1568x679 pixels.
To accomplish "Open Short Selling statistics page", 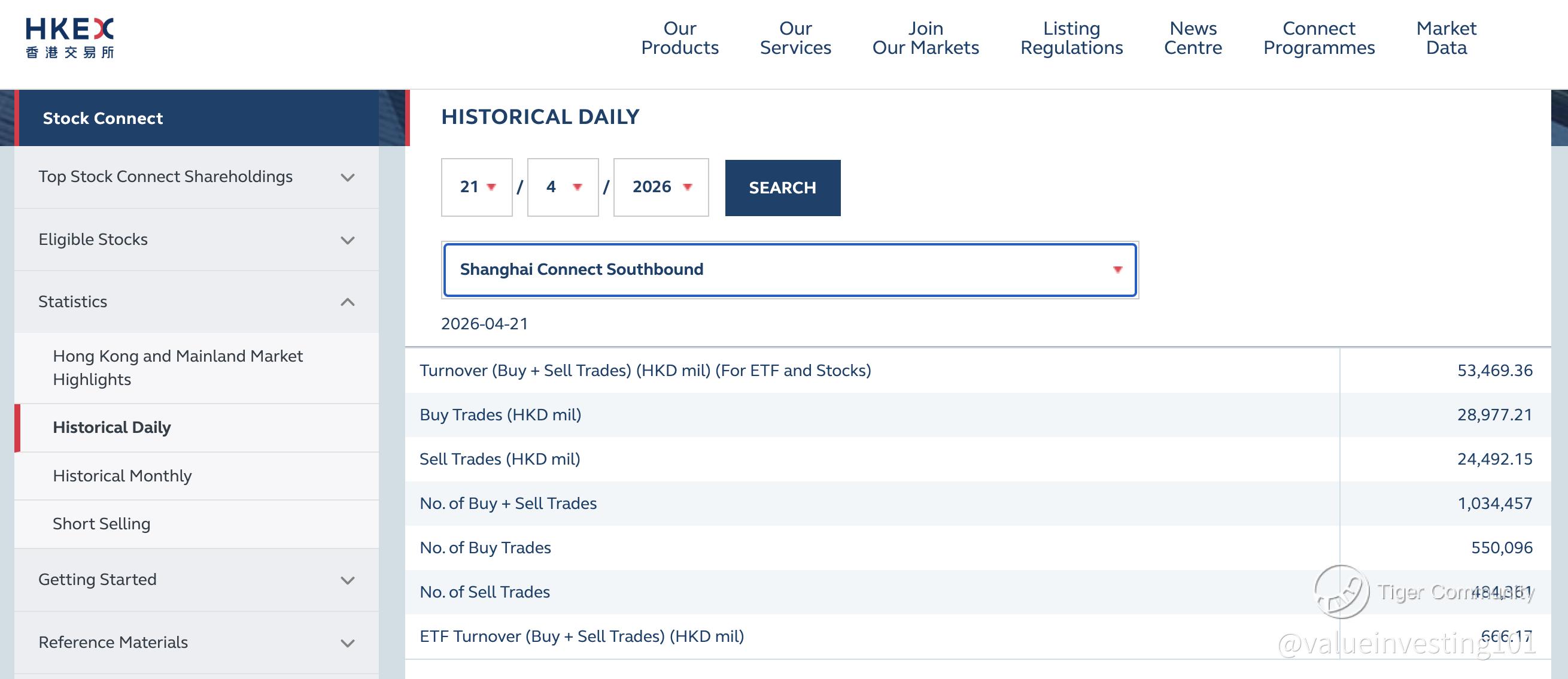I will point(102,524).
